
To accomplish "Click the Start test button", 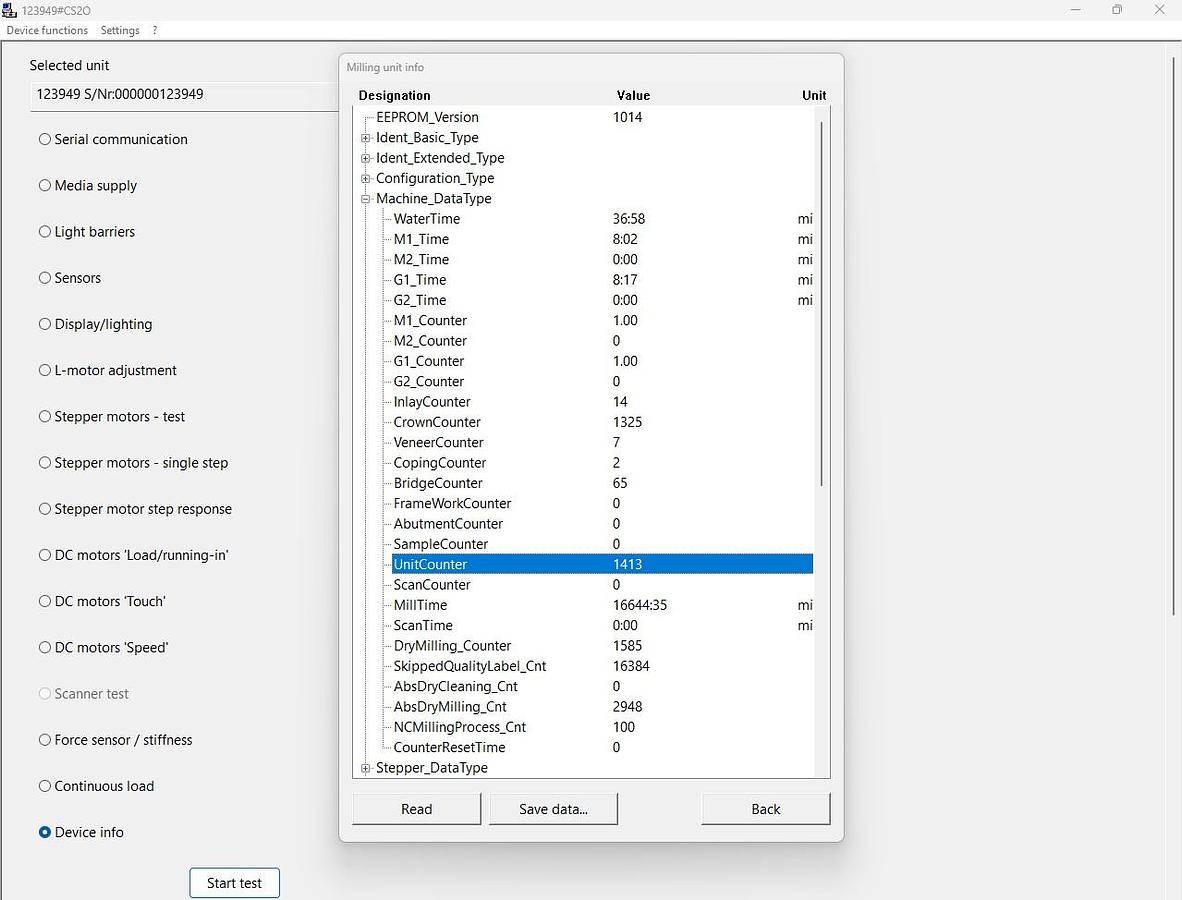I will pyautogui.click(x=234, y=883).
